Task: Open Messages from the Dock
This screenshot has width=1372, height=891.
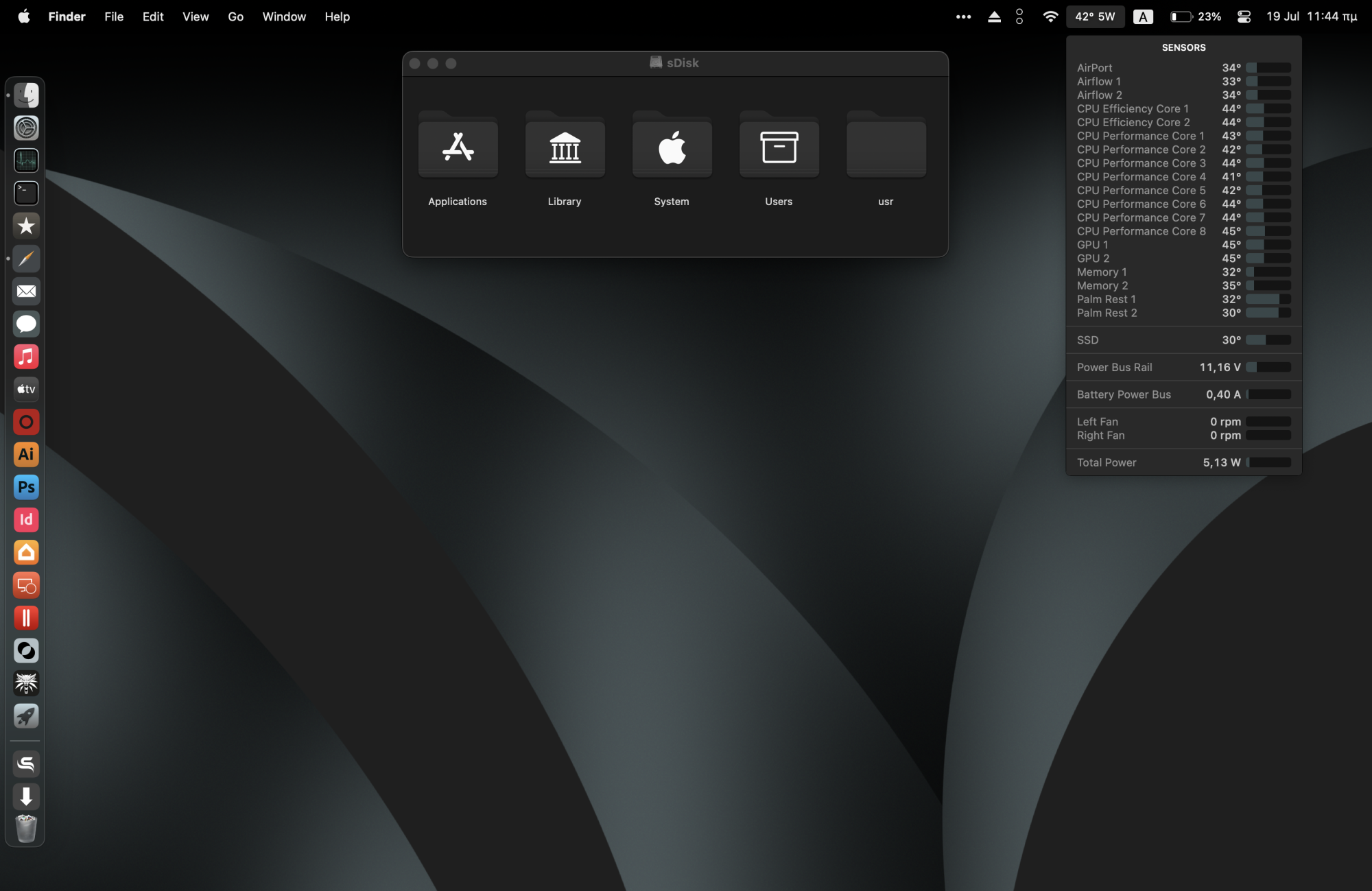Action: (26, 324)
